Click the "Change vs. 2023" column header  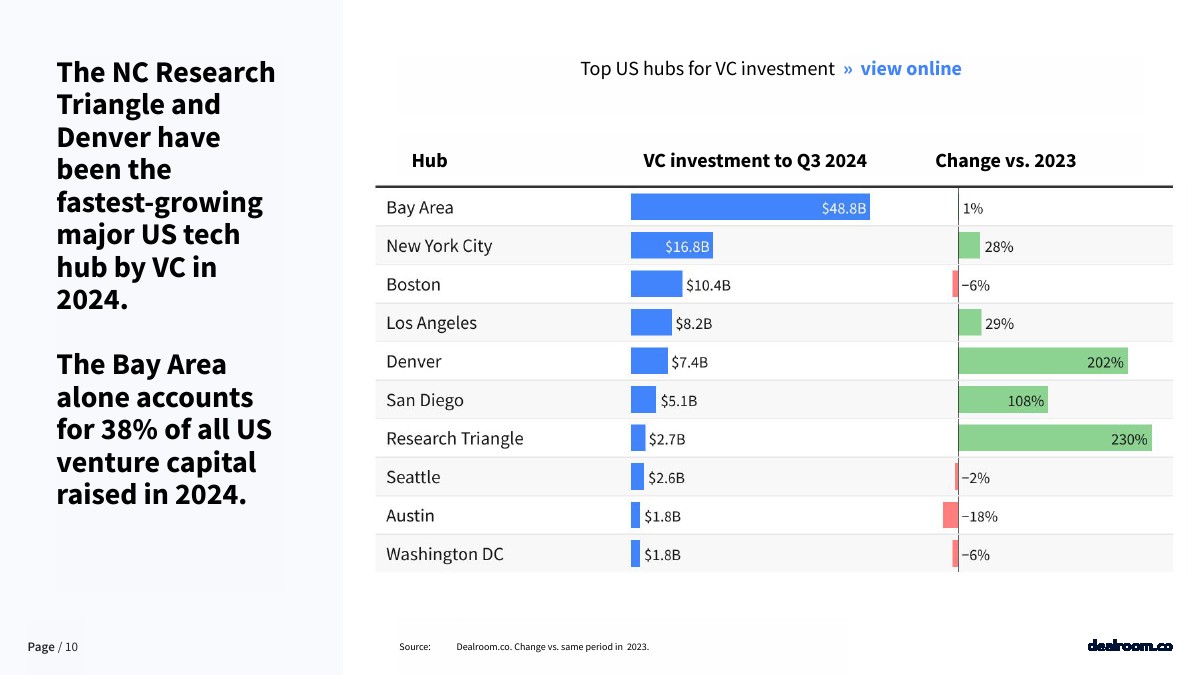click(1005, 161)
